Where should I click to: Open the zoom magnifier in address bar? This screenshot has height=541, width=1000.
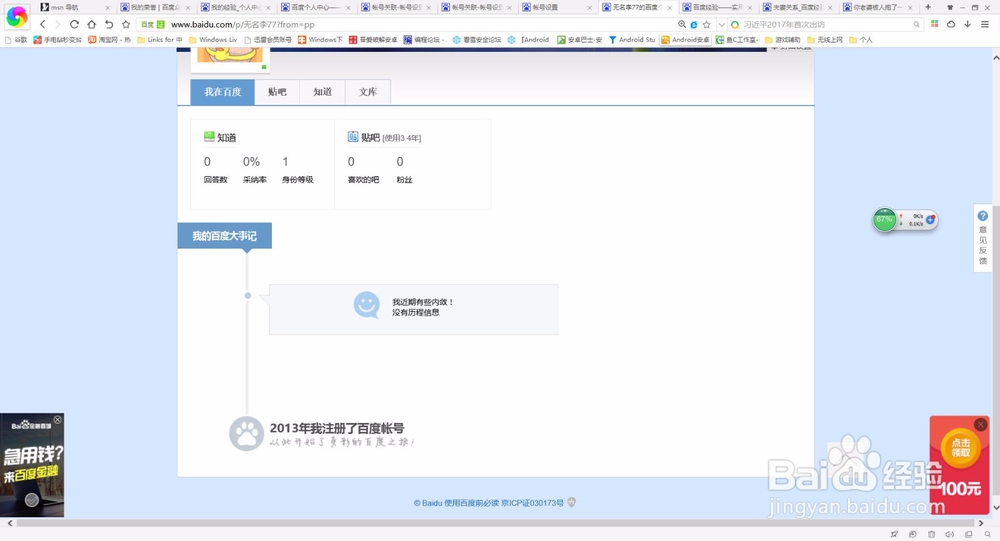pos(682,24)
